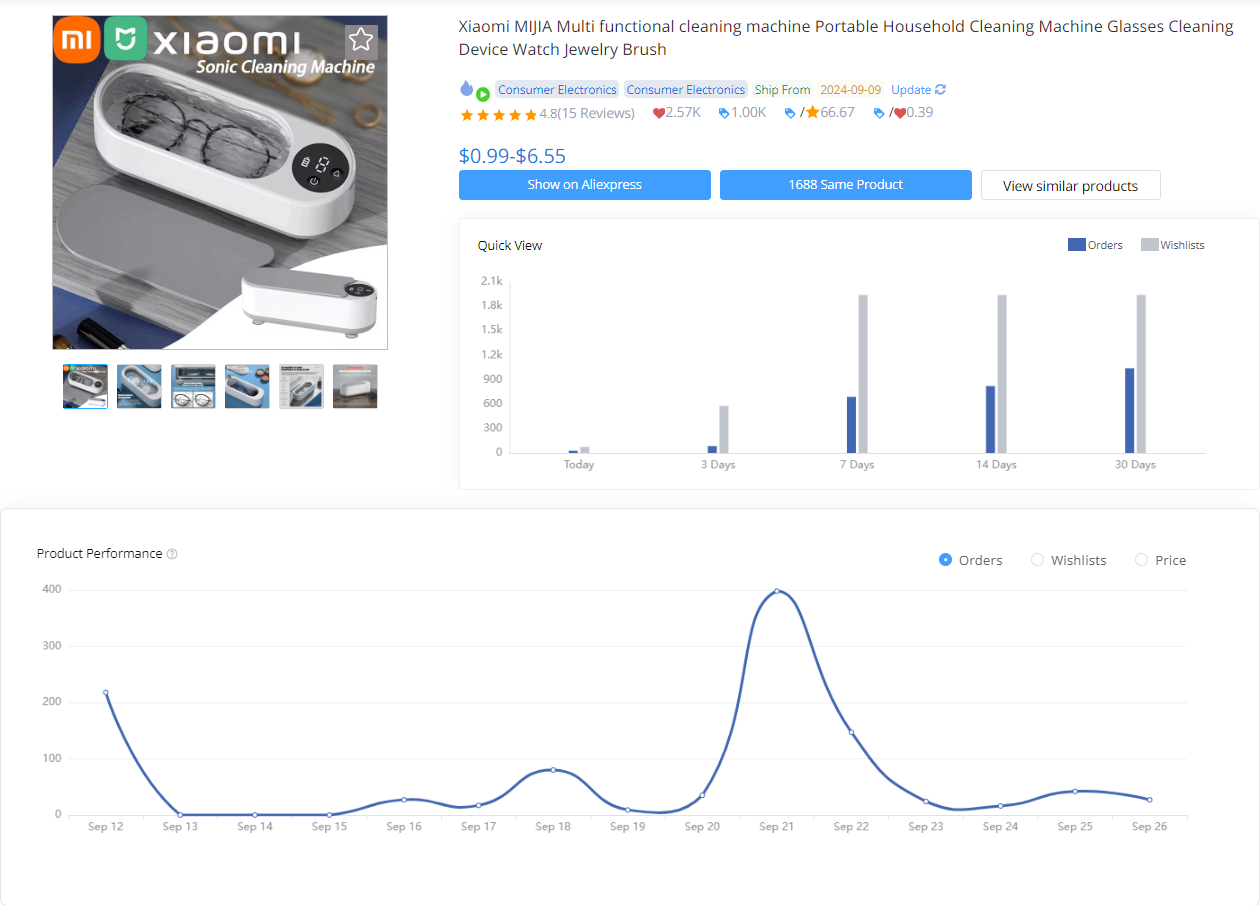
Task: Select the Wishlists radio button
Action: coord(1037,560)
